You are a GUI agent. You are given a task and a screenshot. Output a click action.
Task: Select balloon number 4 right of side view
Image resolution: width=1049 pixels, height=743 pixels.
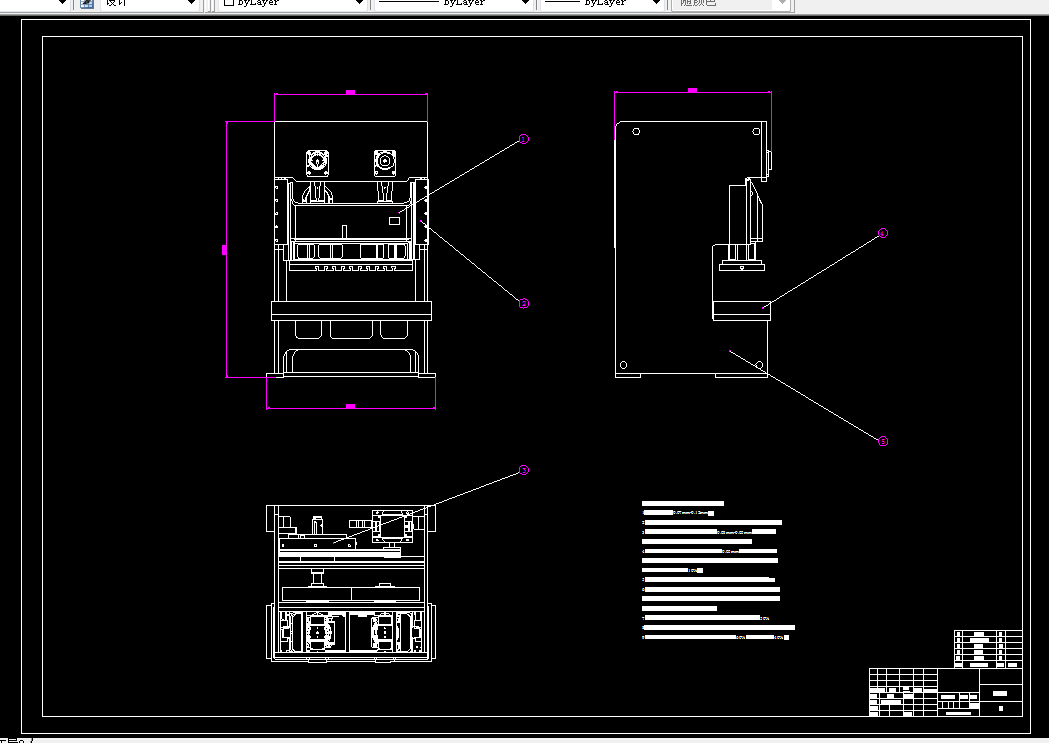point(882,233)
